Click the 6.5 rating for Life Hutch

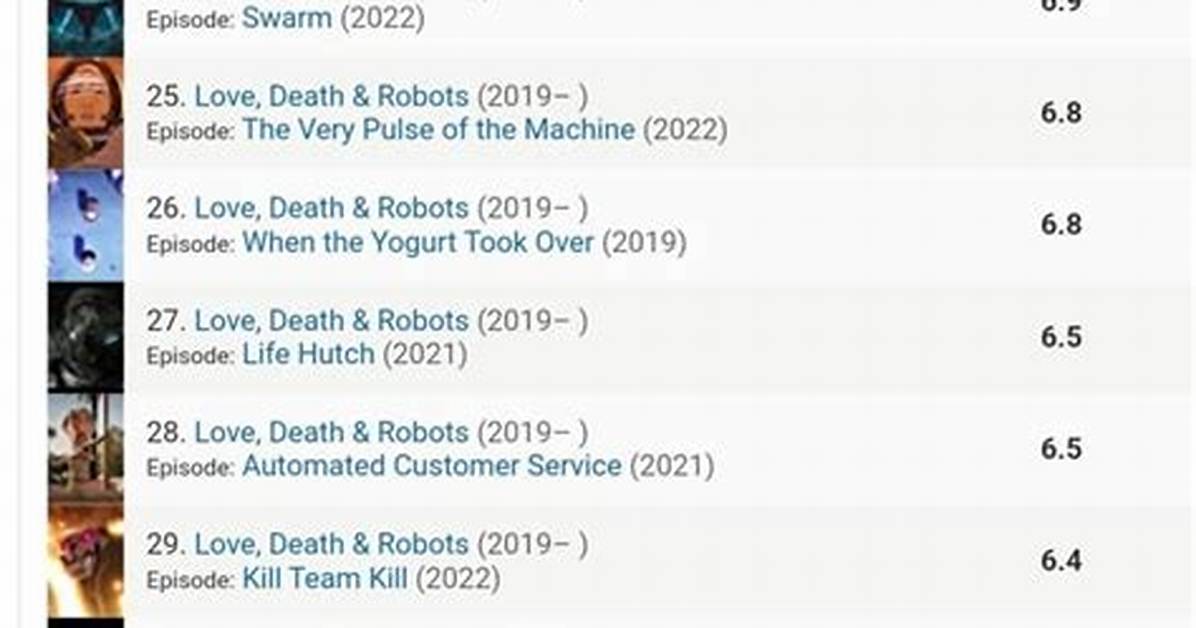pyautogui.click(x=1061, y=337)
